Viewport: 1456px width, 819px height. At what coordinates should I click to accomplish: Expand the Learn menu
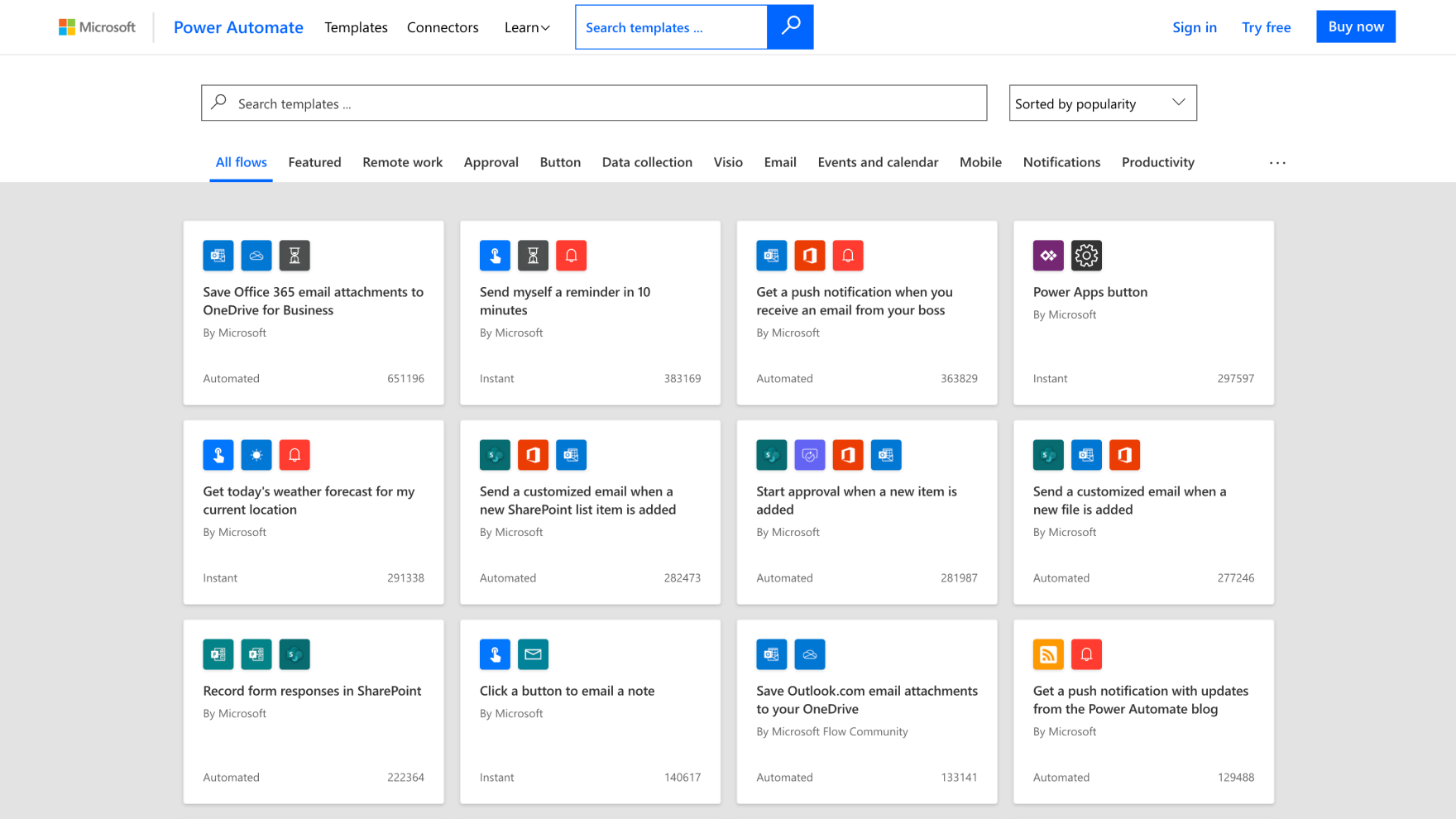[x=527, y=27]
